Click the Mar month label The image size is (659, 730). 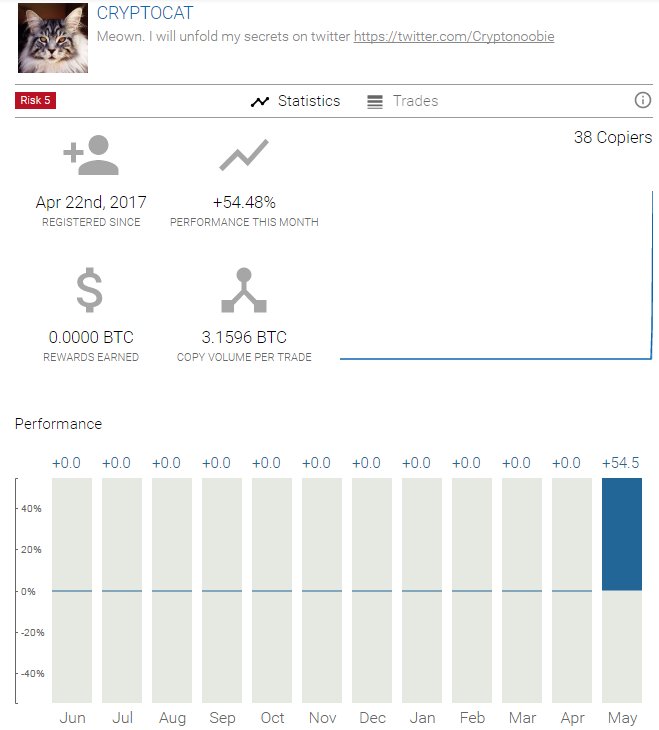tap(522, 717)
